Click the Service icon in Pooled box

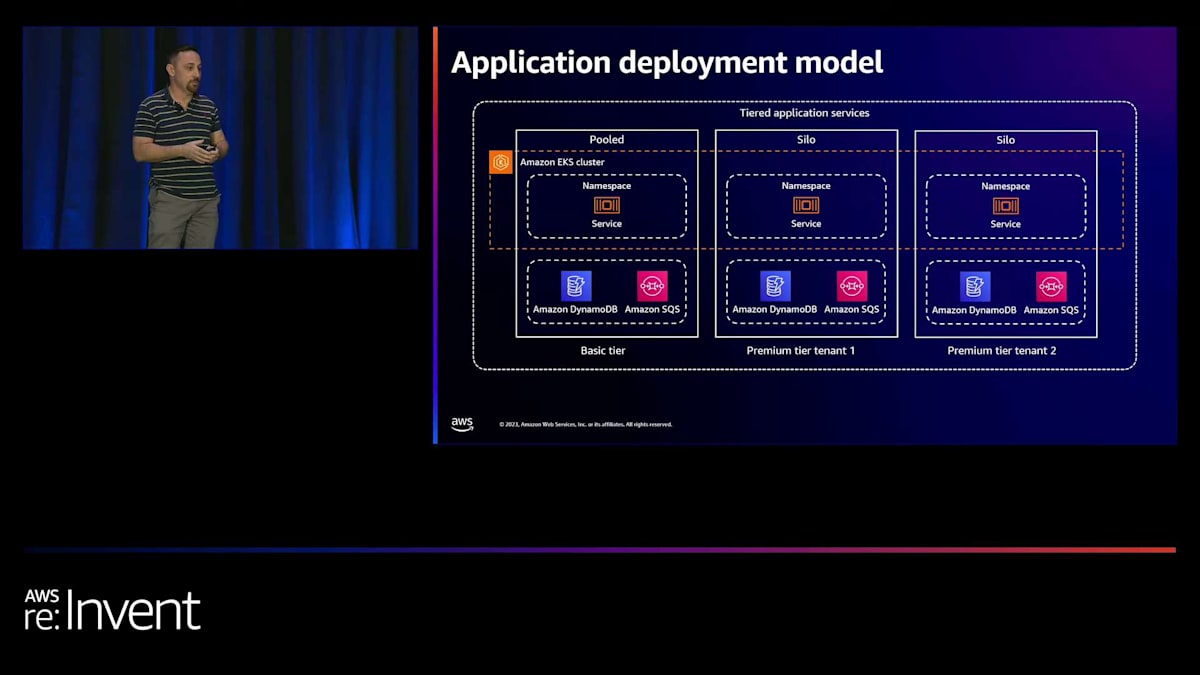pyautogui.click(x=606, y=205)
